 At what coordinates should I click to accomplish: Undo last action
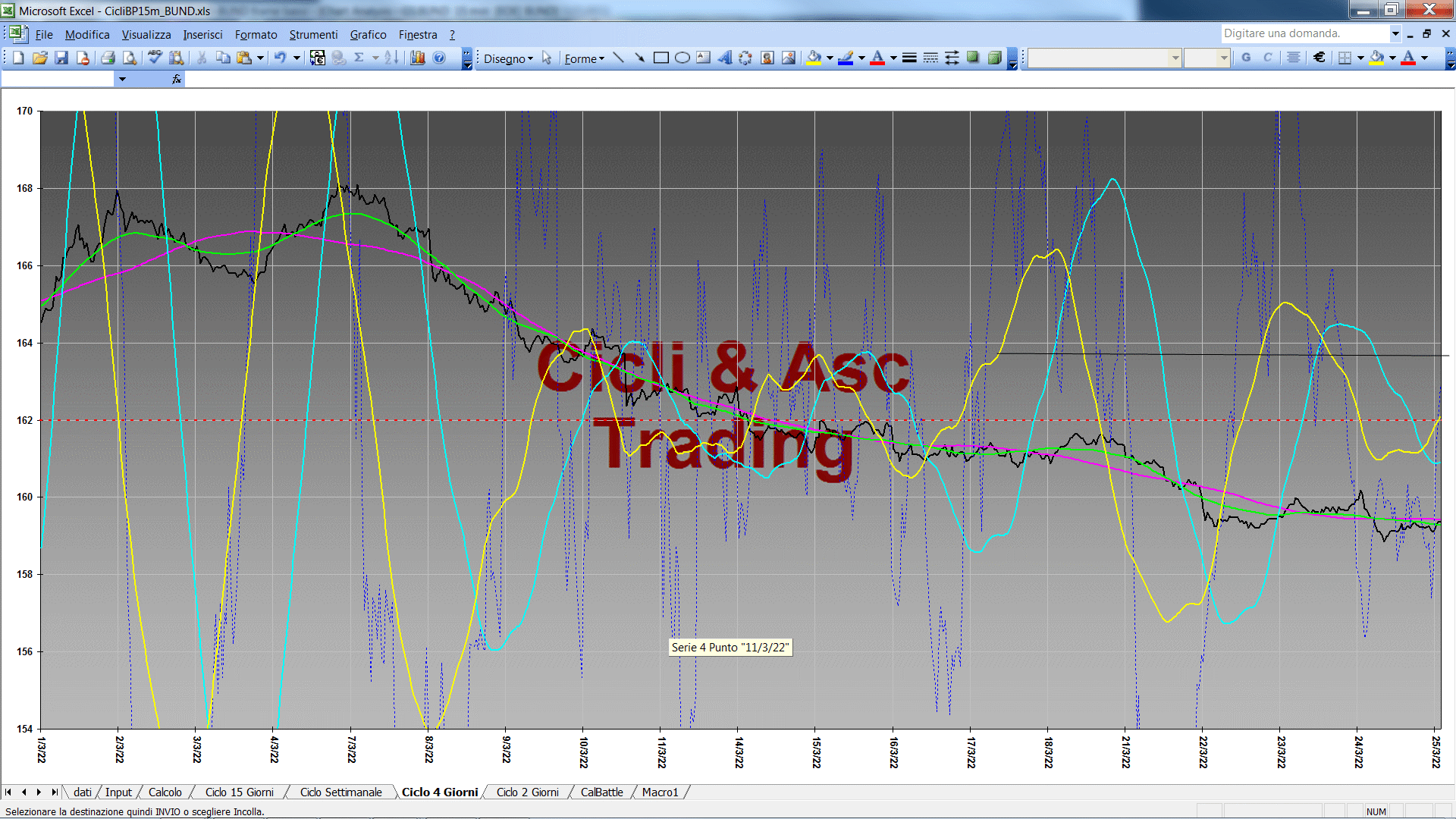coord(281,58)
